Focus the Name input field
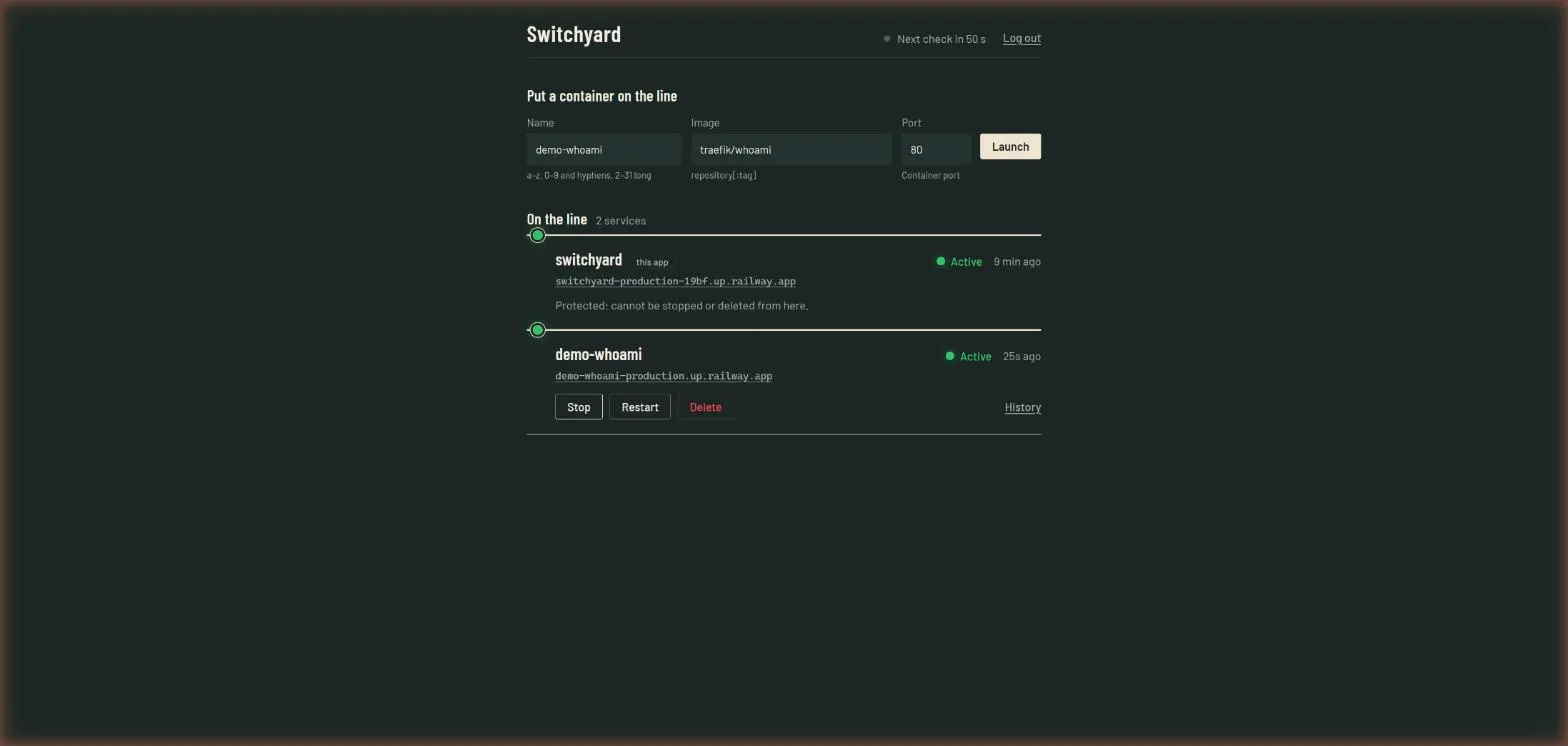This screenshot has height=746, width=1568. [604, 150]
